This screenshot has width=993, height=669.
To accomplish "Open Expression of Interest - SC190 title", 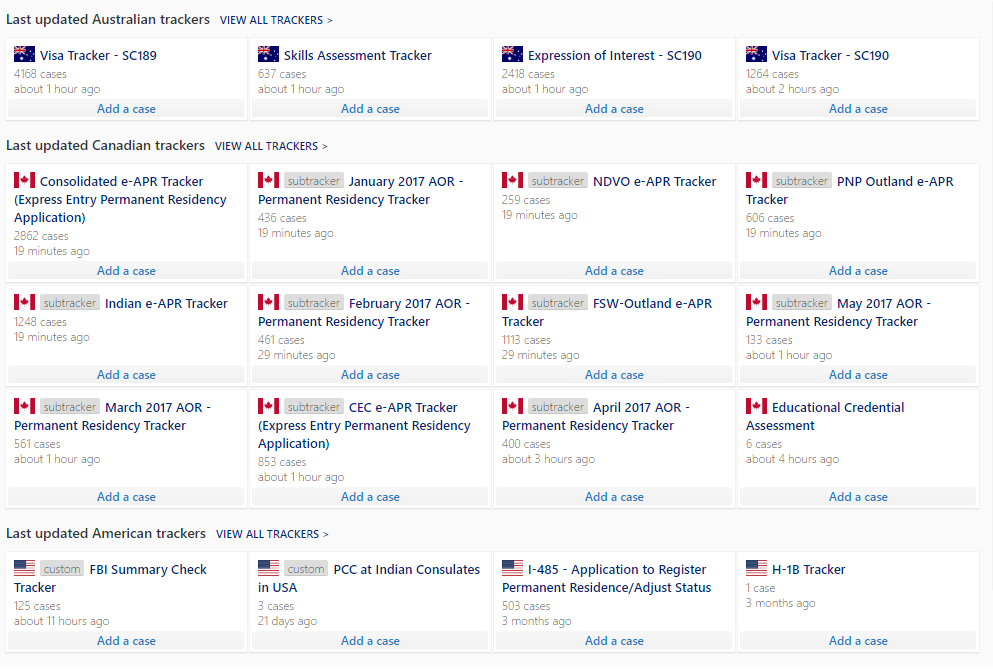I will pos(615,56).
